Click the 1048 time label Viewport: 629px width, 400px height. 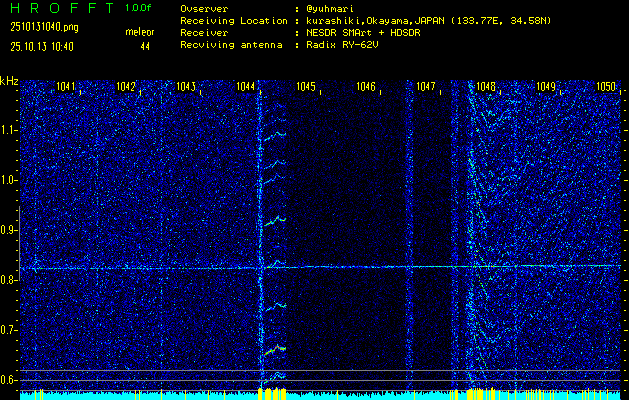486,86
